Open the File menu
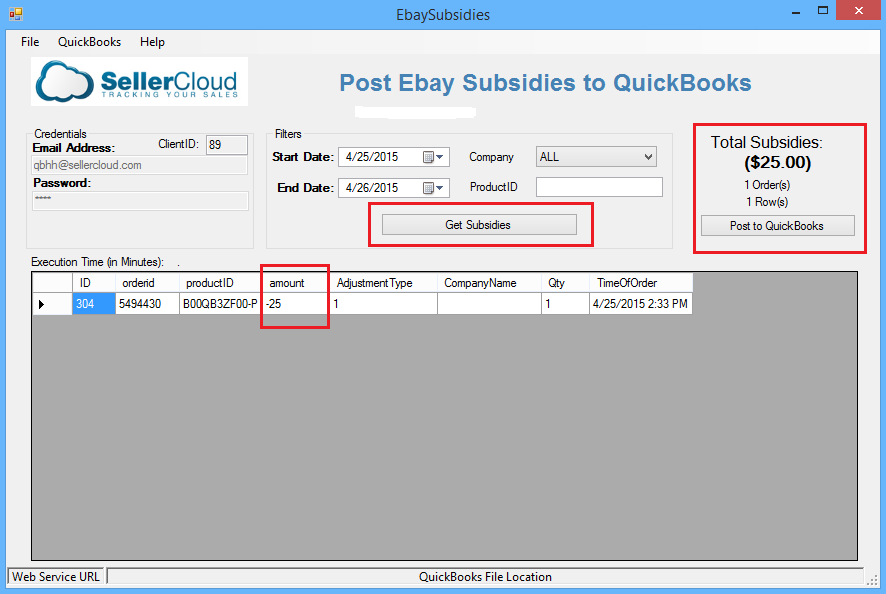Screen dimensions: 886x594 coord(30,42)
